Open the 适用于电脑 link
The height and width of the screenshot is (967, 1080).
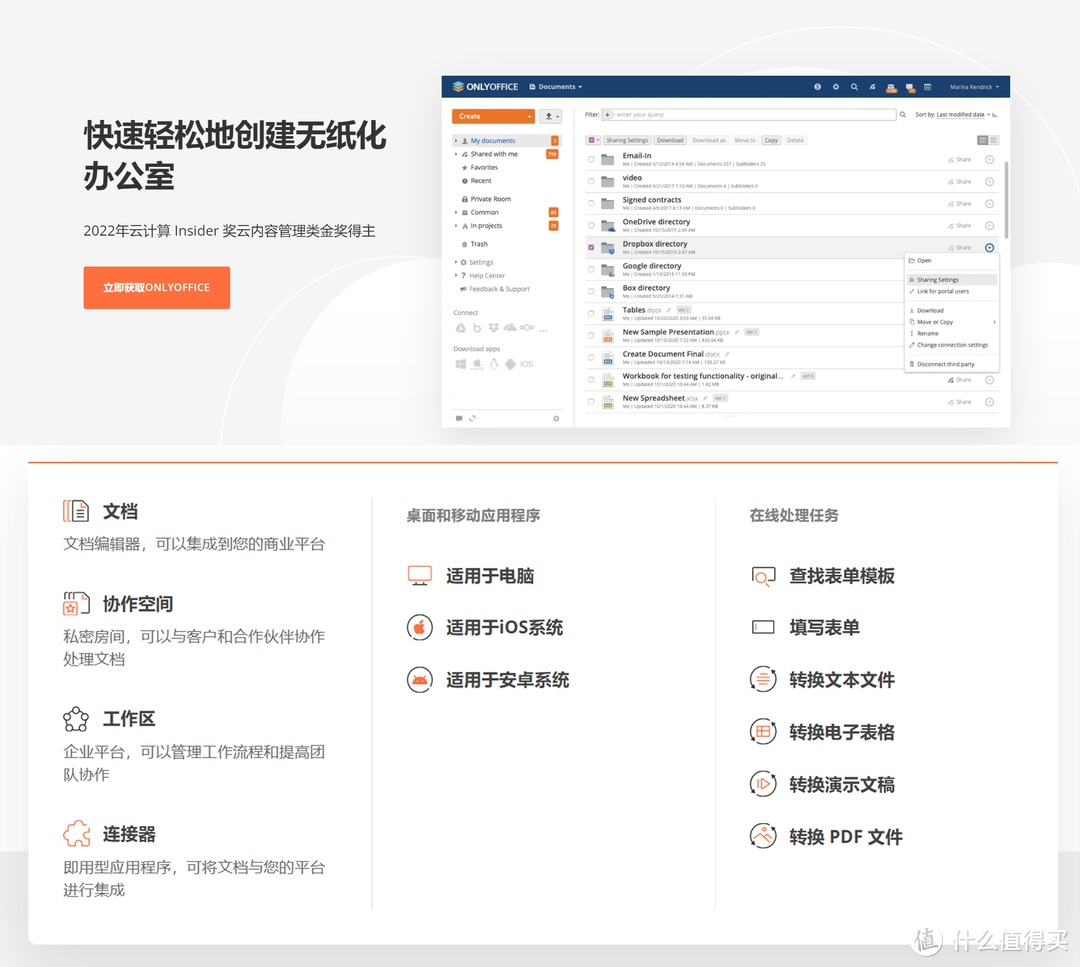pos(490,576)
